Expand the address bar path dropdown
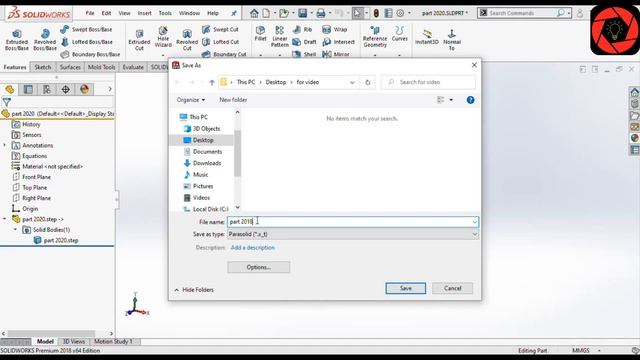The width and height of the screenshot is (640, 360). point(352,82)
